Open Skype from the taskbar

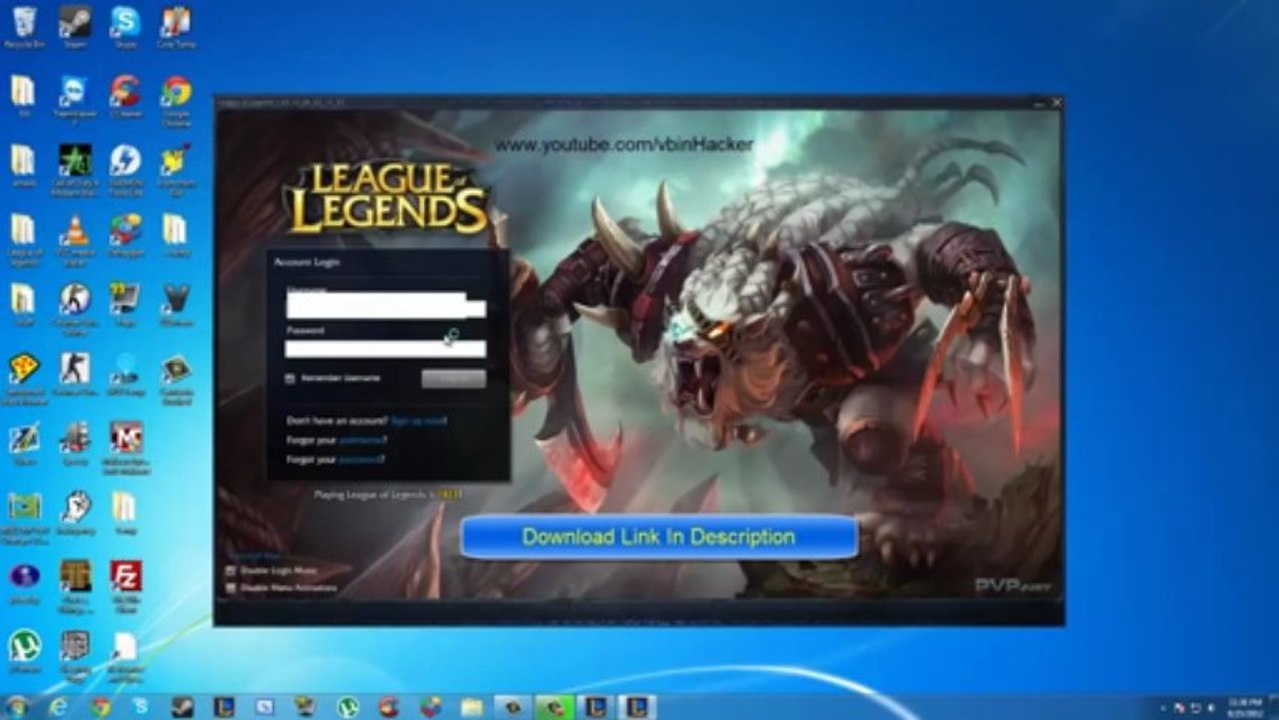[141, 707]
